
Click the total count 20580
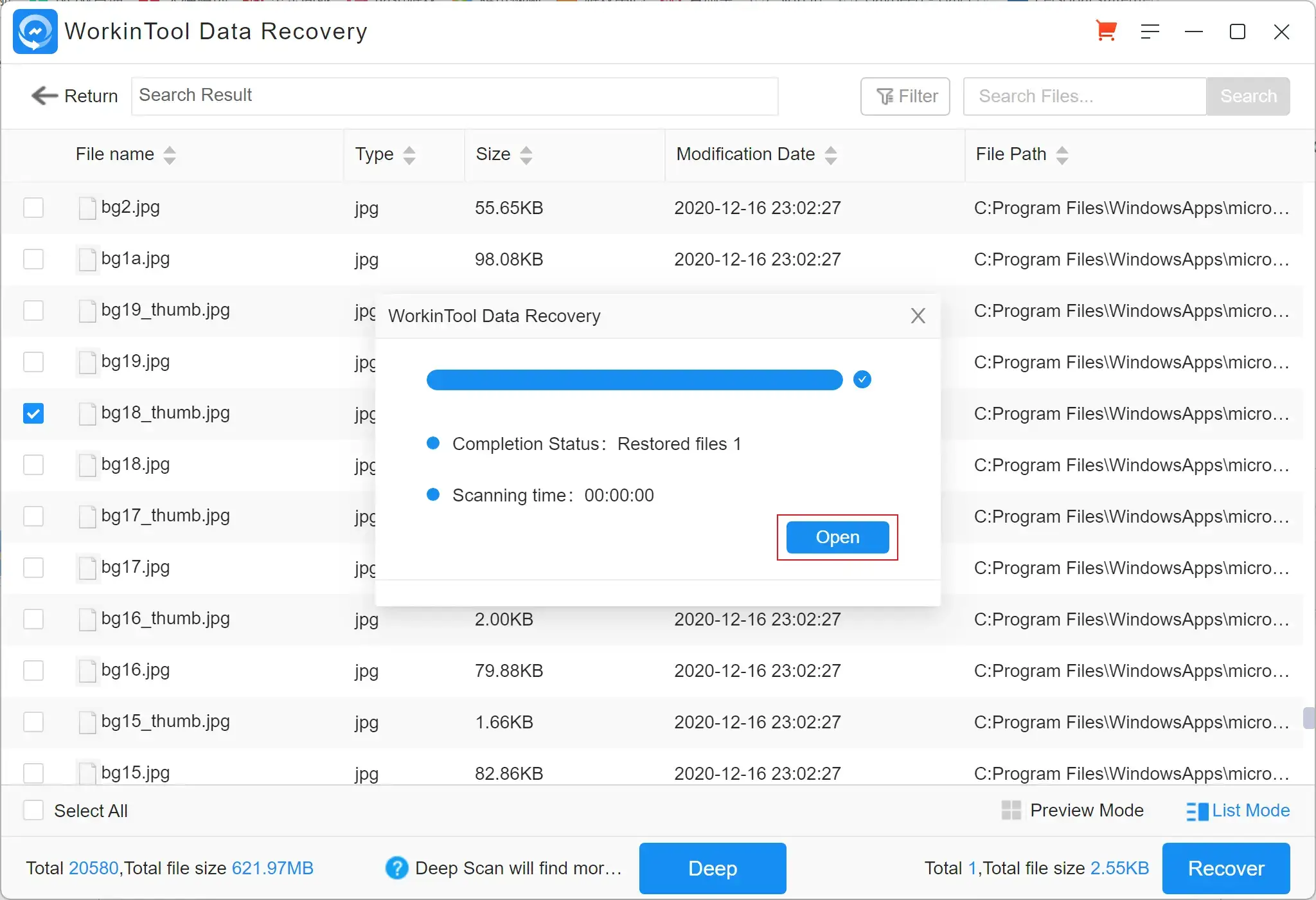point(94,868)
